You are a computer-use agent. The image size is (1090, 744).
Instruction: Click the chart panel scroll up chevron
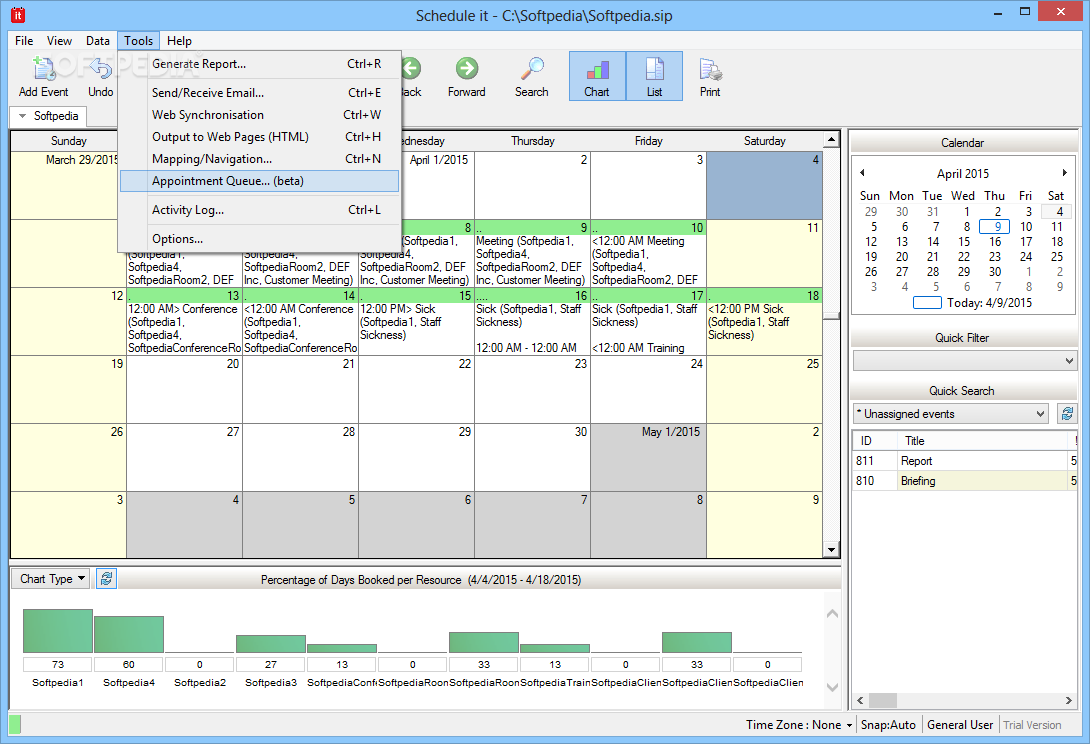(832, 614)
